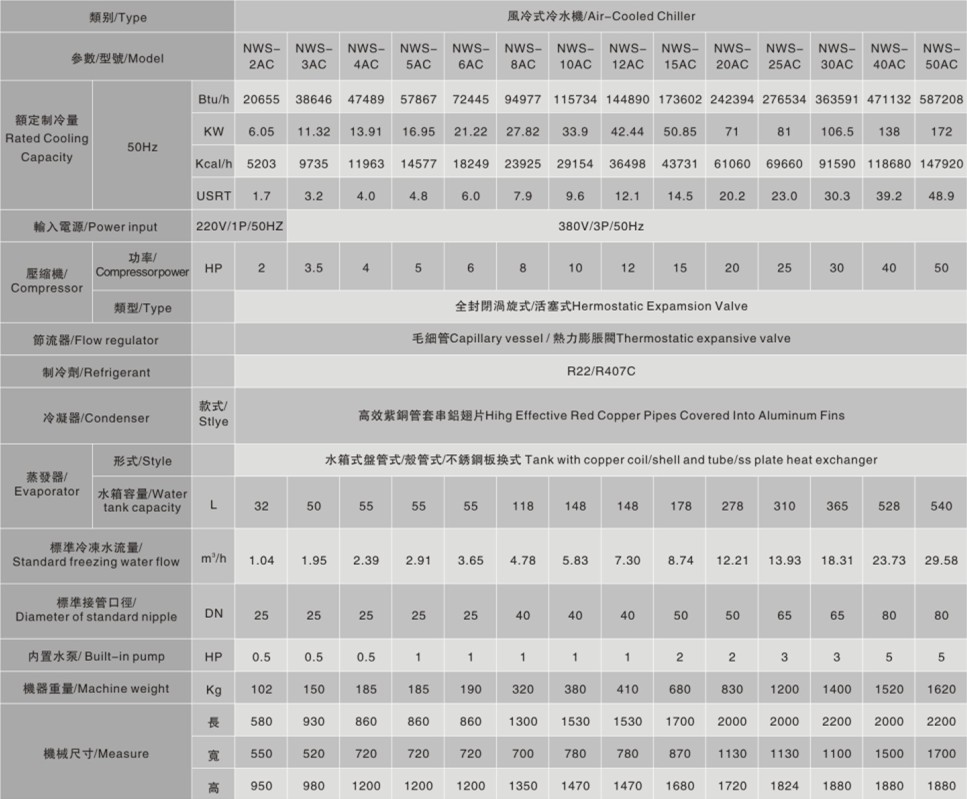Click the NWS-10AC model column header
This screenshot has height=799, width=967.
[575, 56]
